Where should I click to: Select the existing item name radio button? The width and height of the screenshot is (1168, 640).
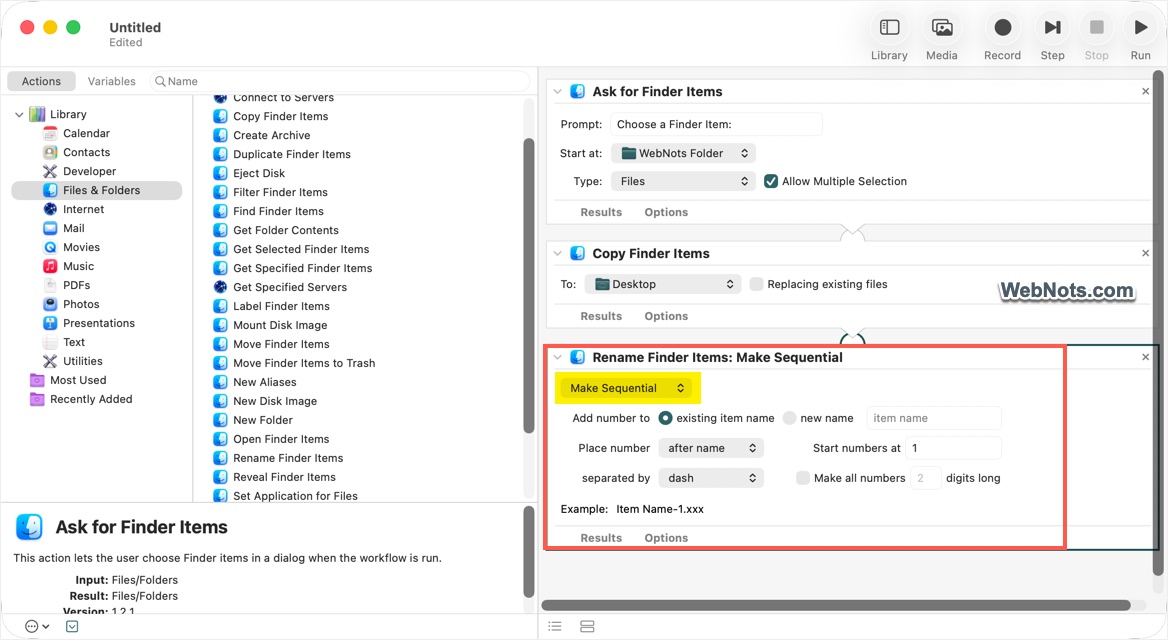click(x=665, y=418)
